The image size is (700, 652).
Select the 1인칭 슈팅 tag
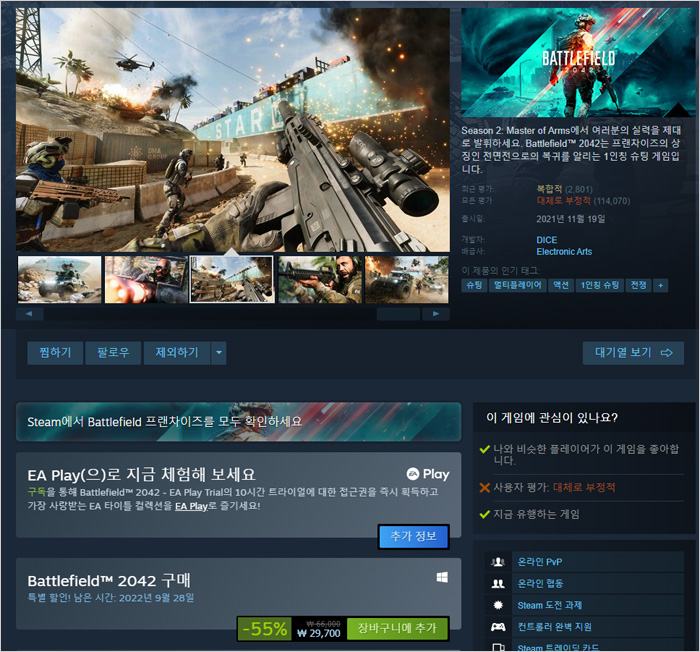[x=600, y=285]
